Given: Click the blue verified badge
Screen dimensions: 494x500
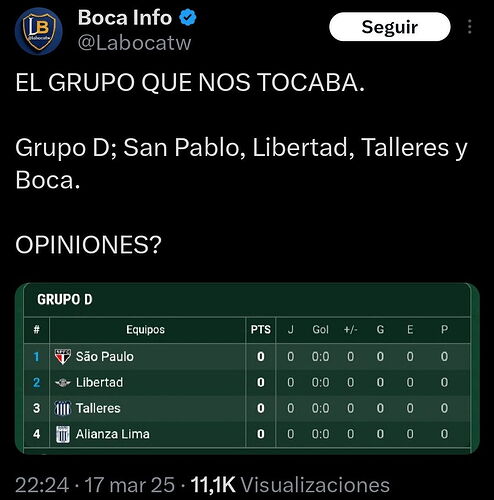Looking at the screenshot, I should (188, 17).
